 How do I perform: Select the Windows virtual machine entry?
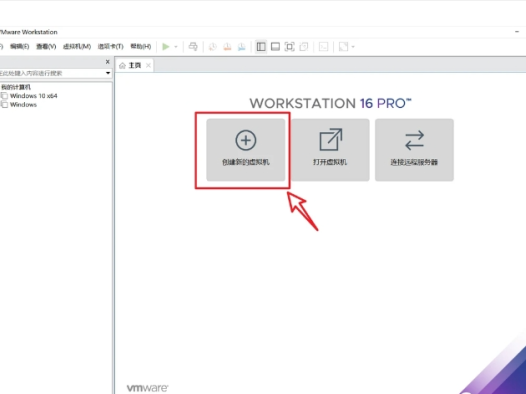click(x=23, y=105)
